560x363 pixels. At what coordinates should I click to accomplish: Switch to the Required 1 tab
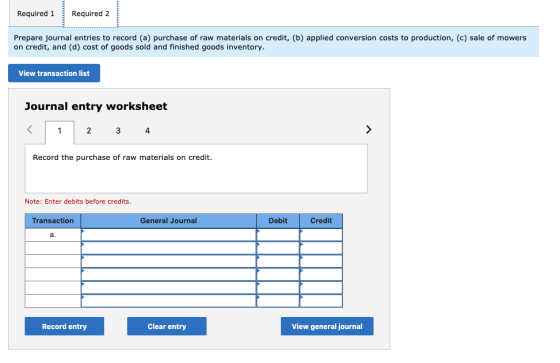click(36, 14)
